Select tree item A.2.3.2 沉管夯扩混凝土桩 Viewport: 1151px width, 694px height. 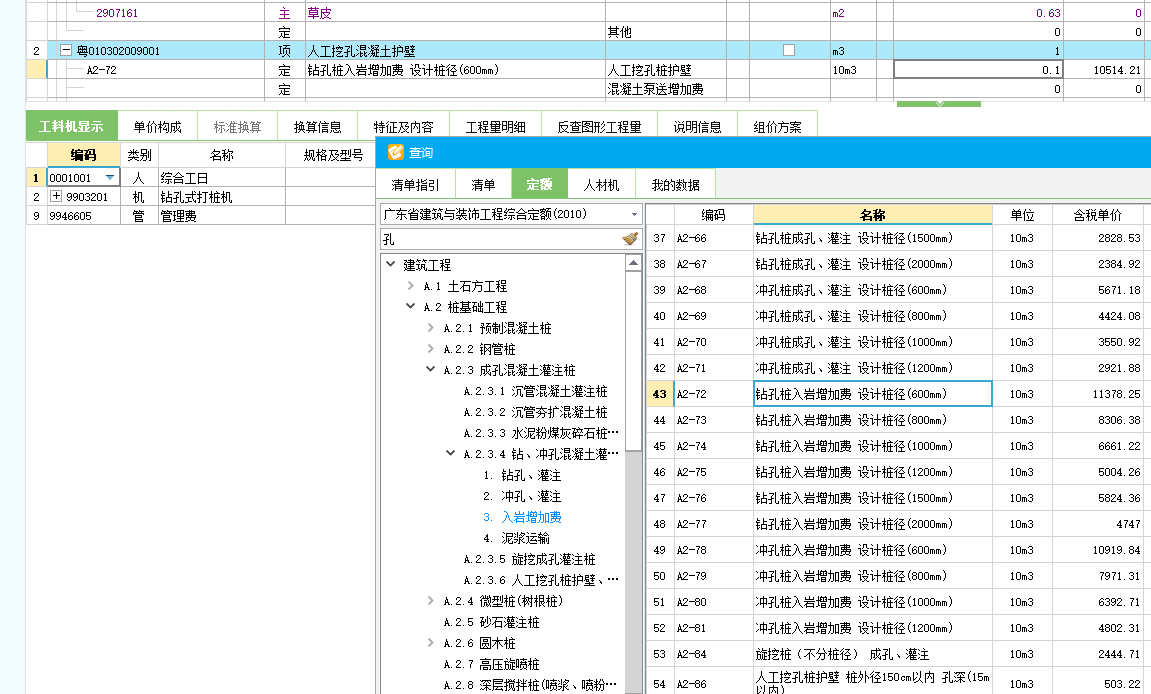[535, 412]
